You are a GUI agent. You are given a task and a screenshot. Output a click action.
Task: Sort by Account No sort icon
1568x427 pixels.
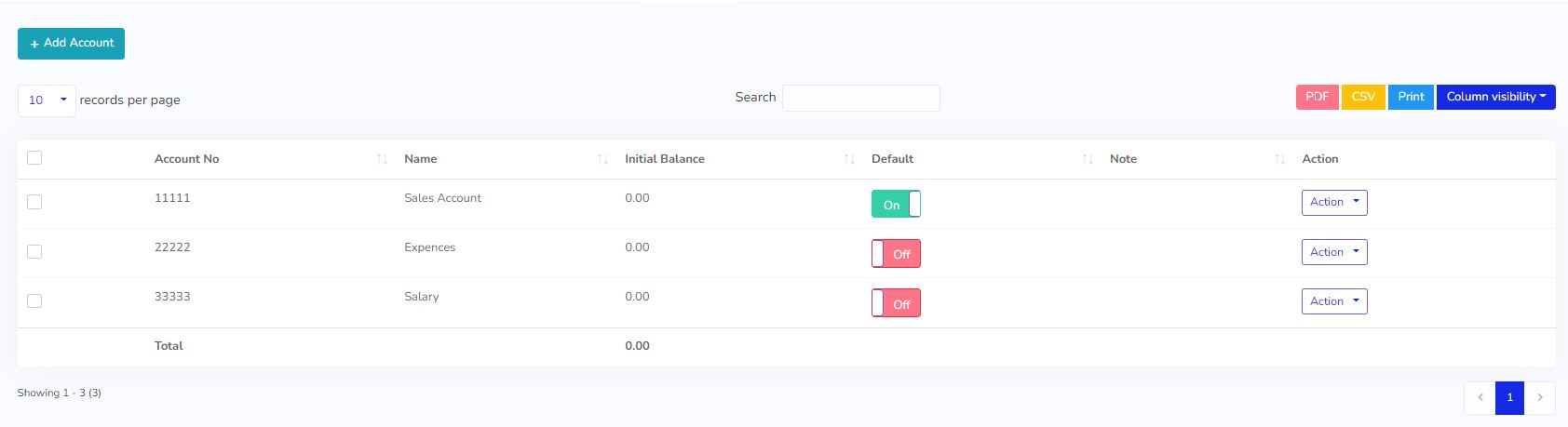[x=382, y=160]
